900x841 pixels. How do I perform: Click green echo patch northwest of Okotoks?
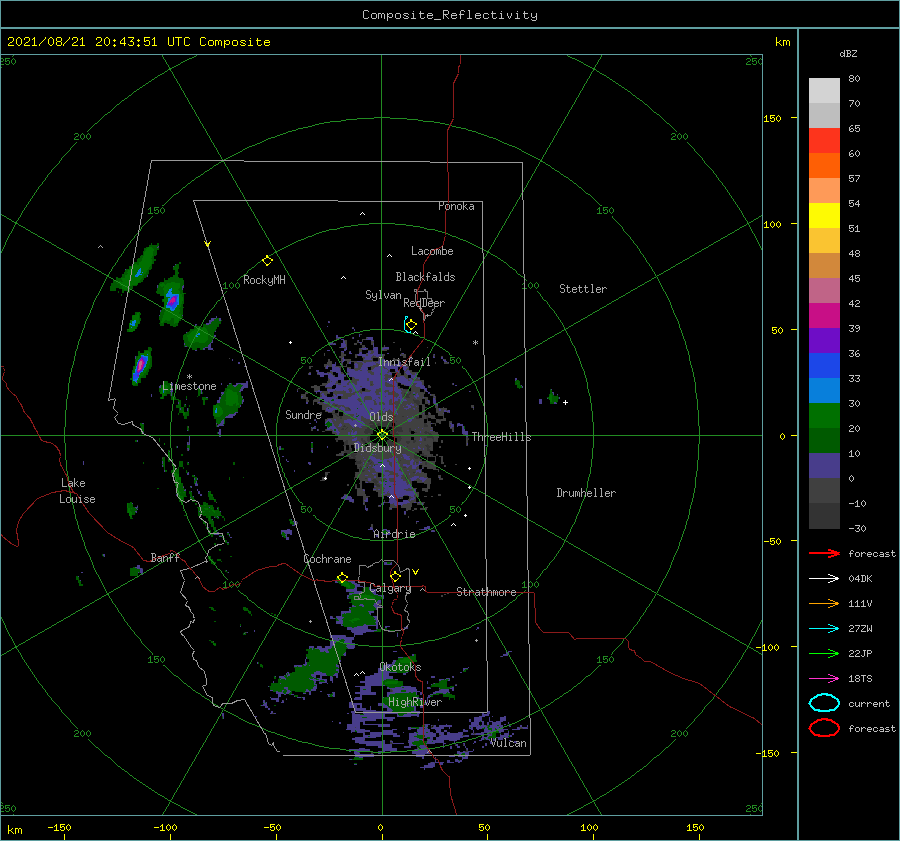pyautogui.click(x=312, y=669)
